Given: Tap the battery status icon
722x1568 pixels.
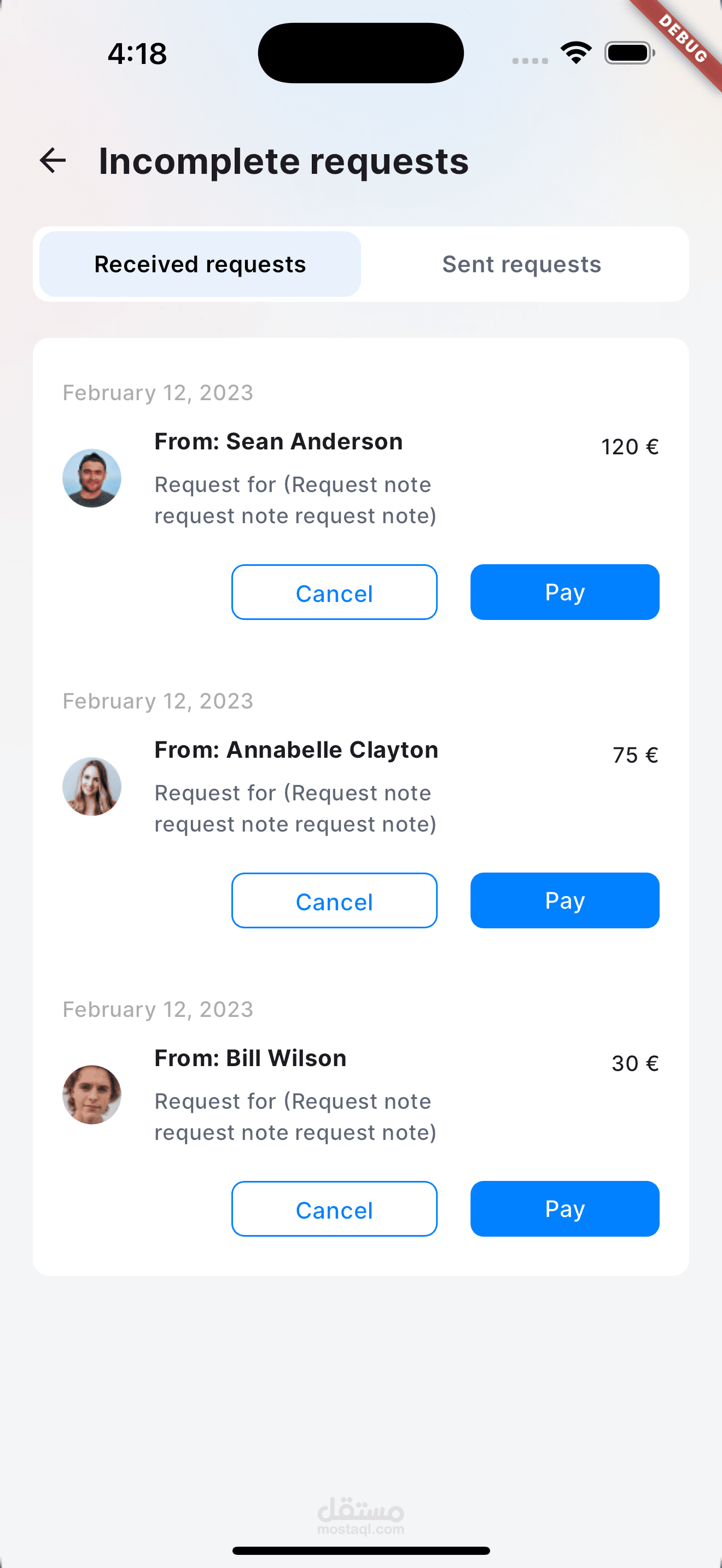Looking at the screenshot, I should click(x=630, y=53).
